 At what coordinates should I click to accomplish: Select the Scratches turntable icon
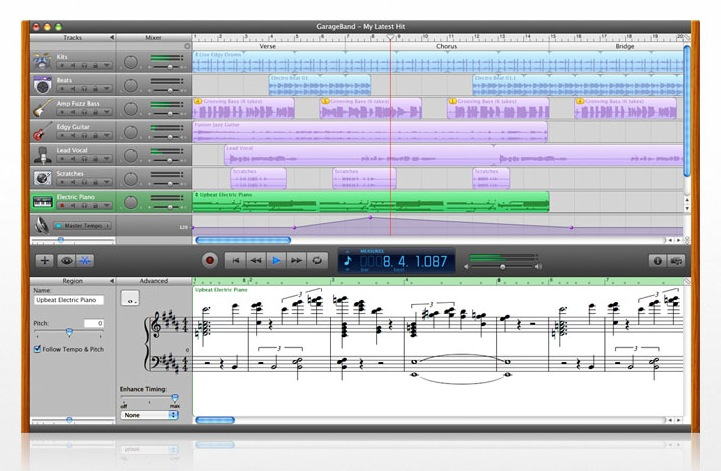pyautogui.click(x=43, y=177)
